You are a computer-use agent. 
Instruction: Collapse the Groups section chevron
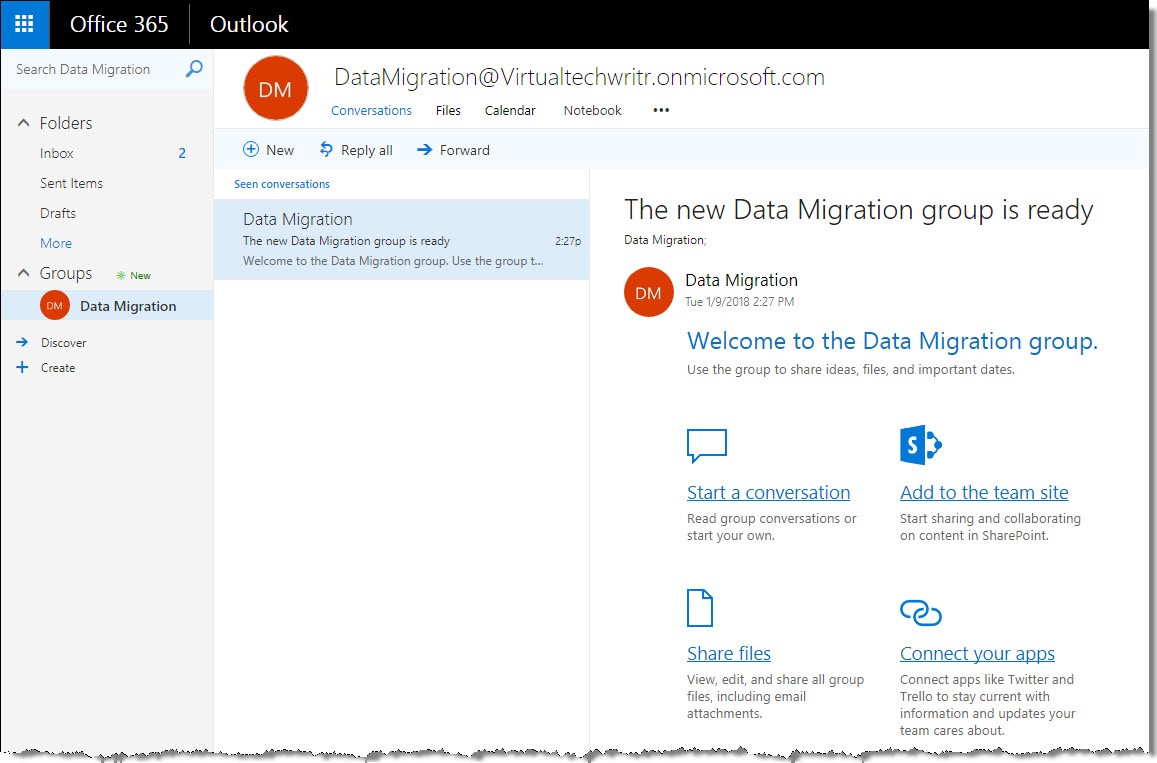[24, 273]
